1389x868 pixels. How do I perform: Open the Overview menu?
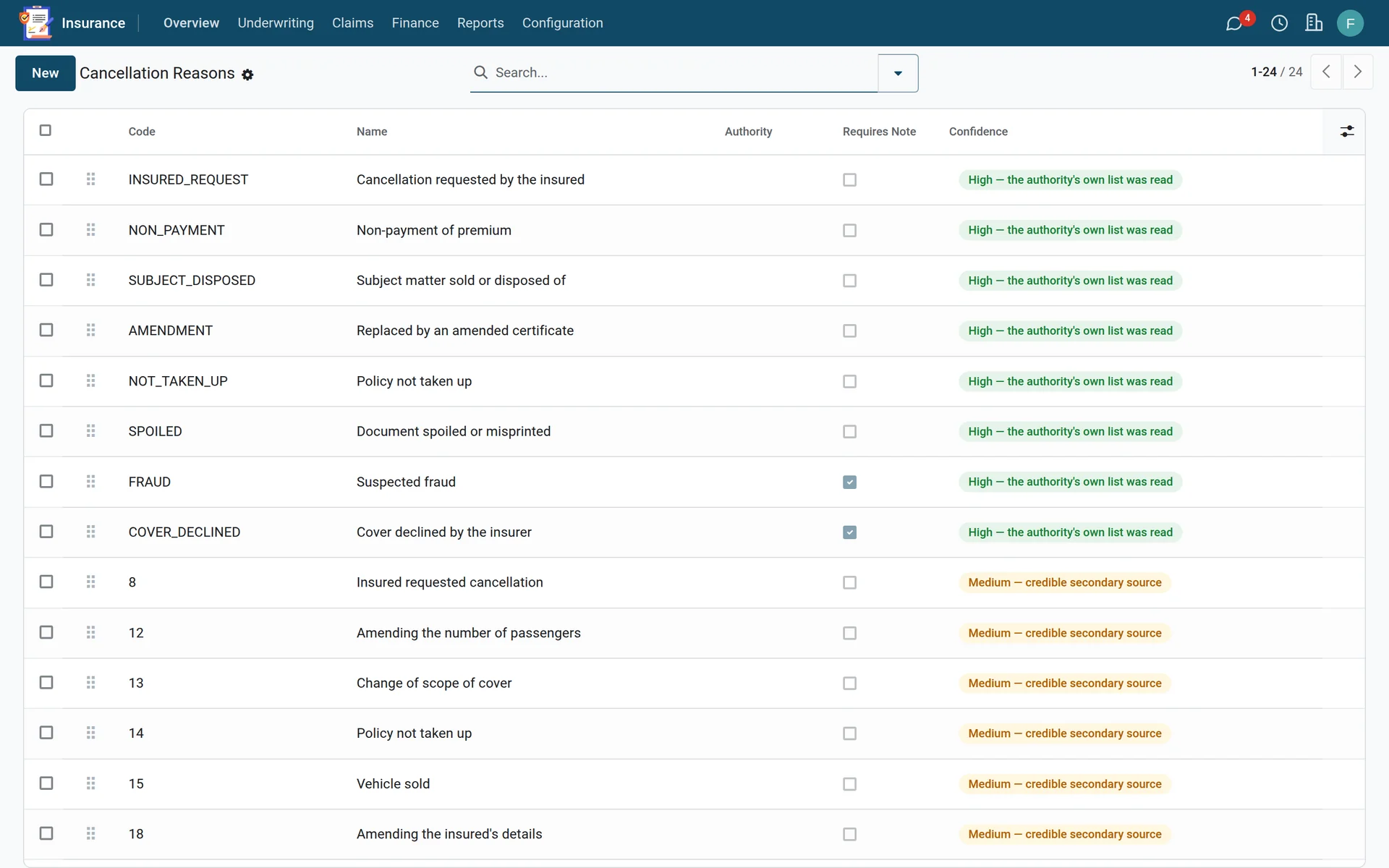tap(191, 23)
